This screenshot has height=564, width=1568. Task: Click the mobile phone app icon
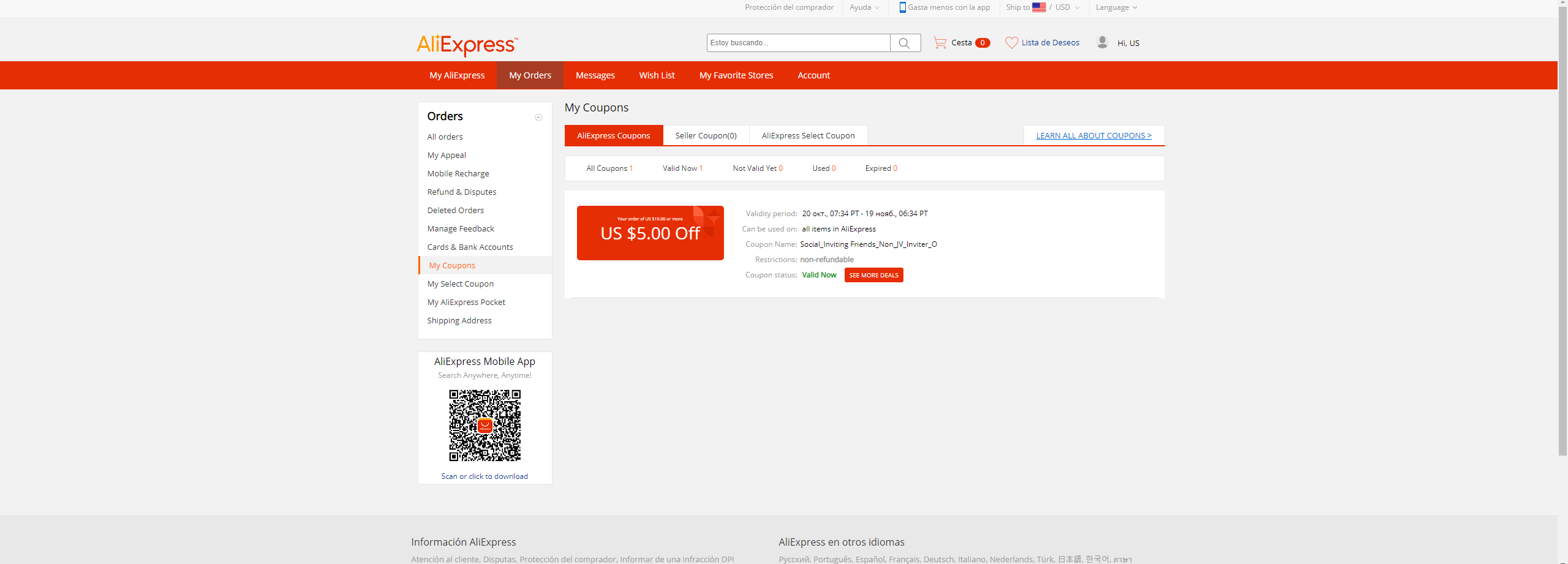click(902, 7)
